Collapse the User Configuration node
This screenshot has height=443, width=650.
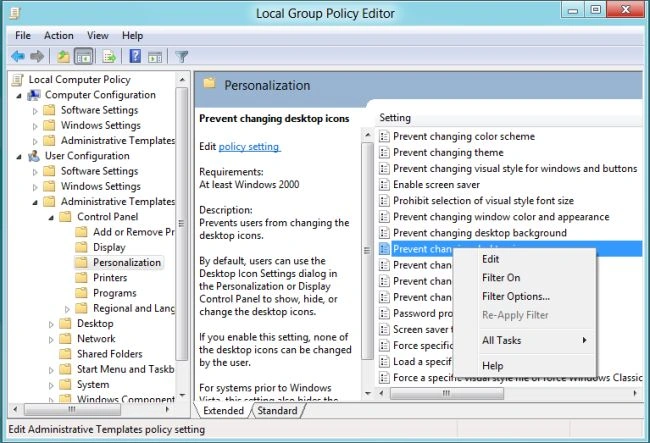(19, 157)
